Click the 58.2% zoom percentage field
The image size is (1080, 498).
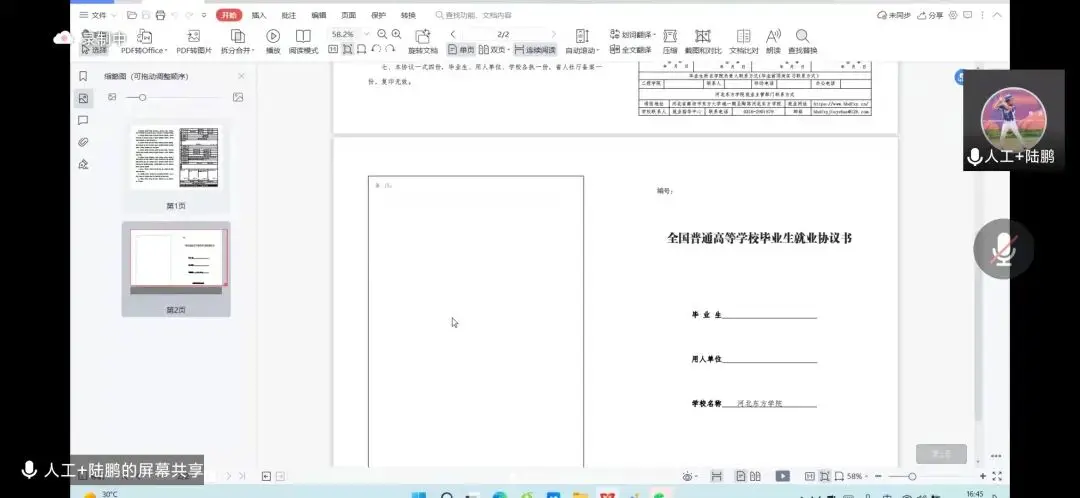(x=344, y=34)
